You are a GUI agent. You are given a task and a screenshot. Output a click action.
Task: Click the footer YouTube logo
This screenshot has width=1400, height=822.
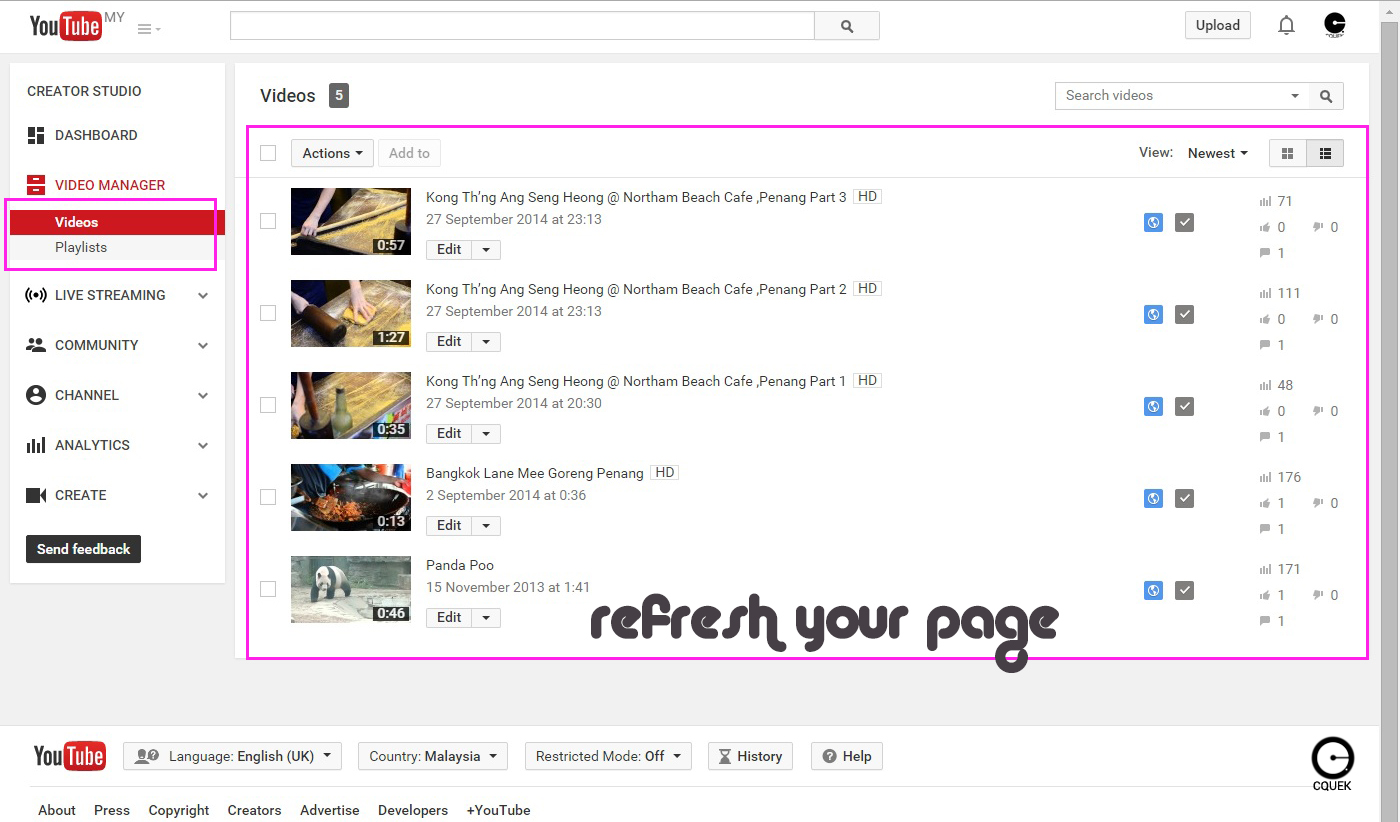pos(69,756)
